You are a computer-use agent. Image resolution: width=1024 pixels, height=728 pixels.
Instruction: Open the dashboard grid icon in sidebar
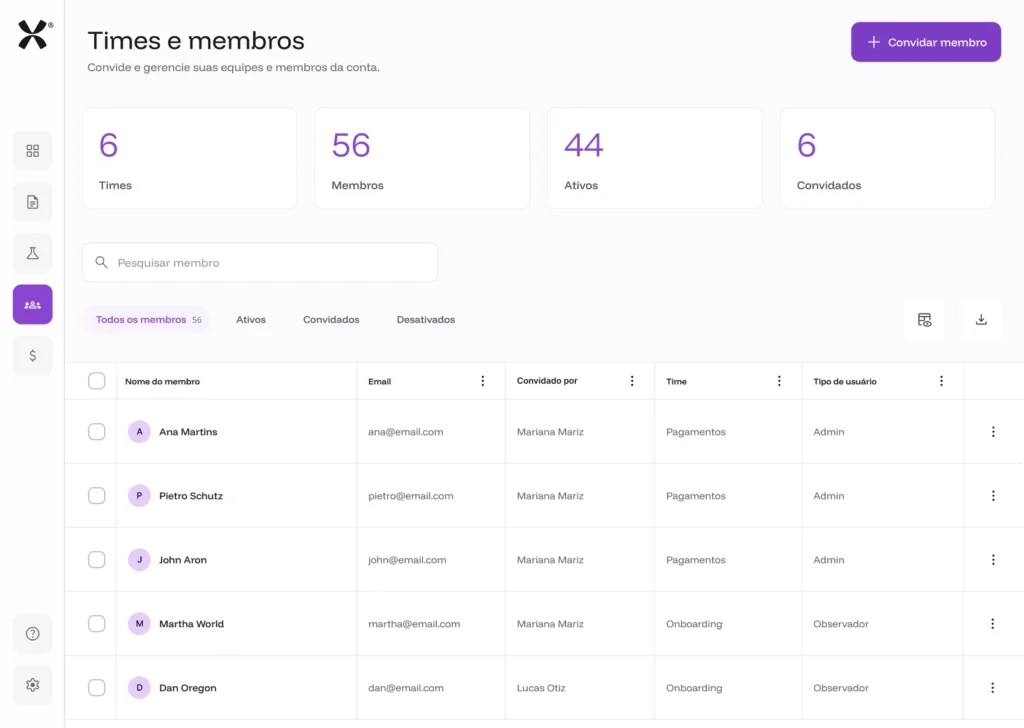tap(33, 151)
